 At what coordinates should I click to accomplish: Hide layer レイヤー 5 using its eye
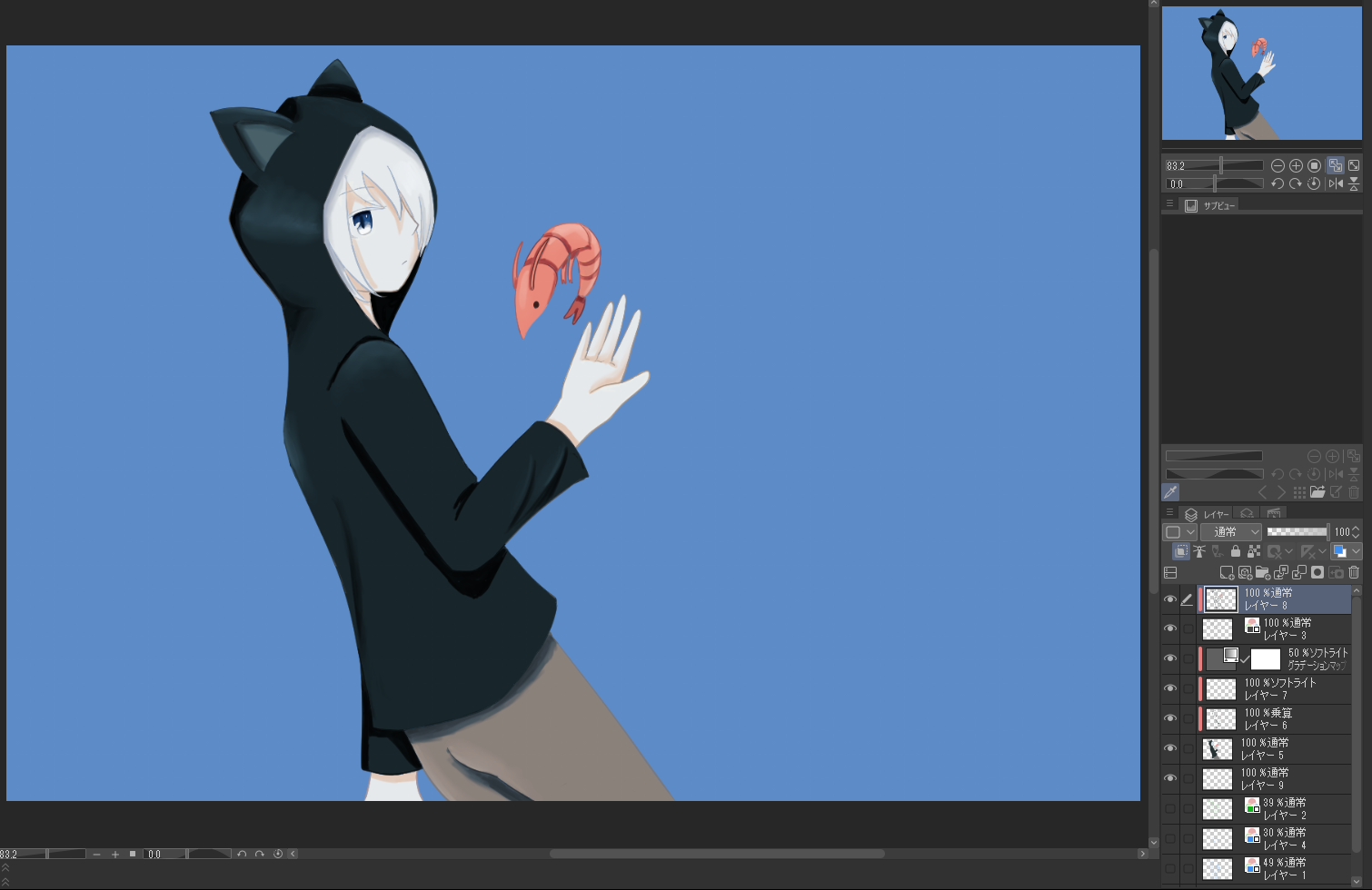[1170, 749]
